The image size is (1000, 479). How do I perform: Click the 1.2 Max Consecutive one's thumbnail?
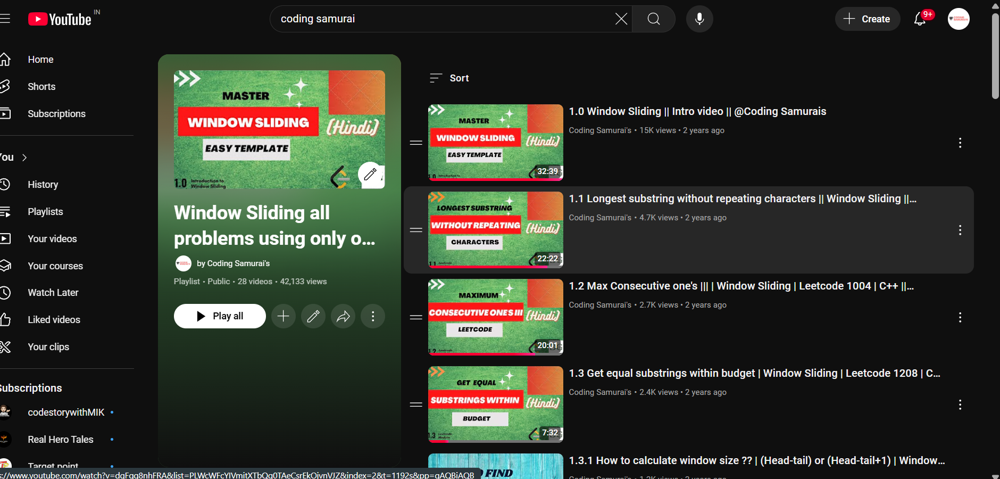click(495, 317)
